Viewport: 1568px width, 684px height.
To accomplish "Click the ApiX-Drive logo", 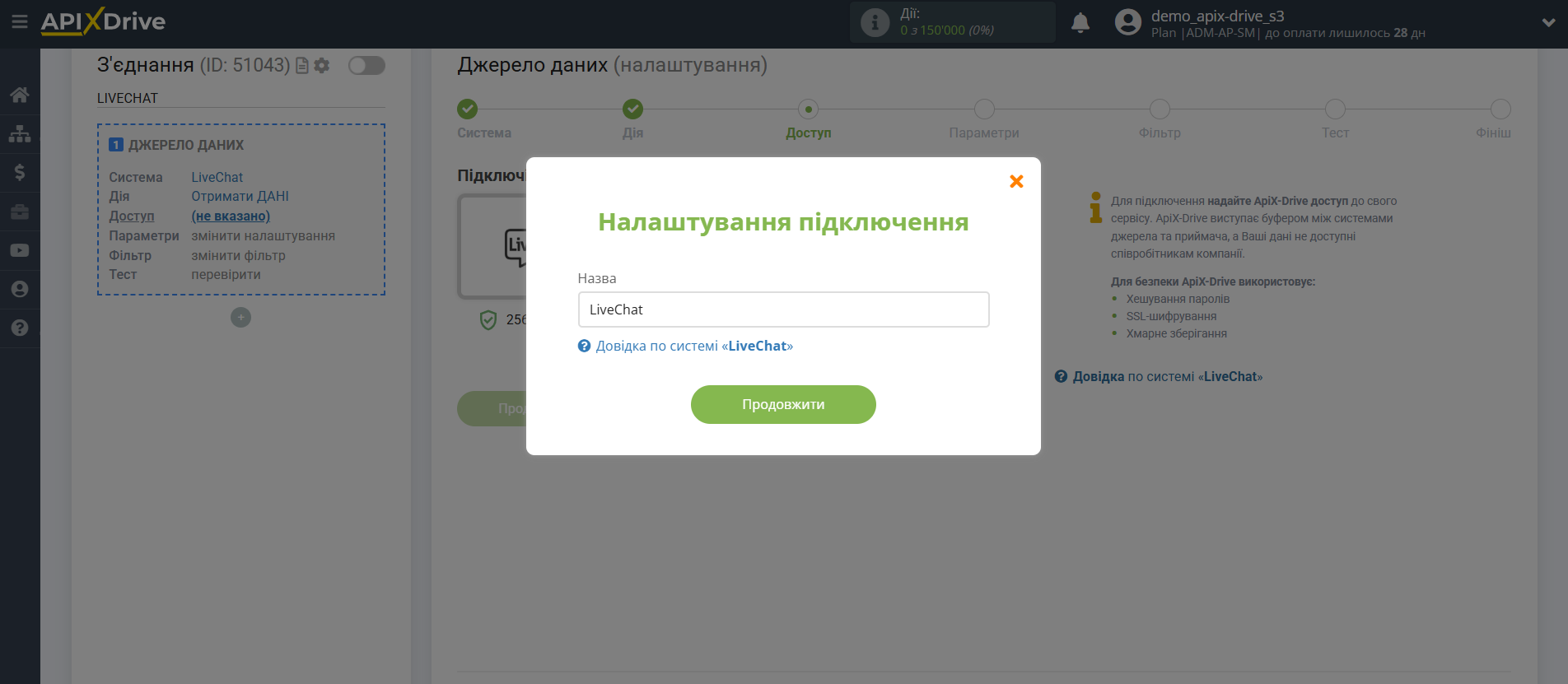I will click(103, 21).
